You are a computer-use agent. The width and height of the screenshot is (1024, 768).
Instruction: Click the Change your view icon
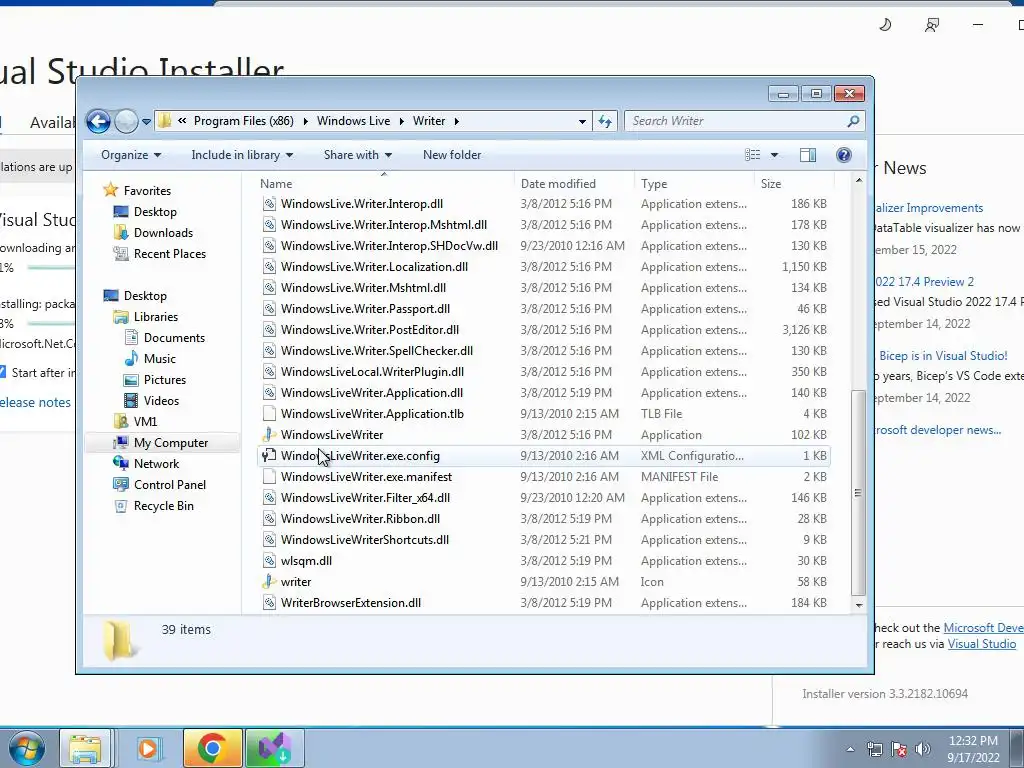752,155
